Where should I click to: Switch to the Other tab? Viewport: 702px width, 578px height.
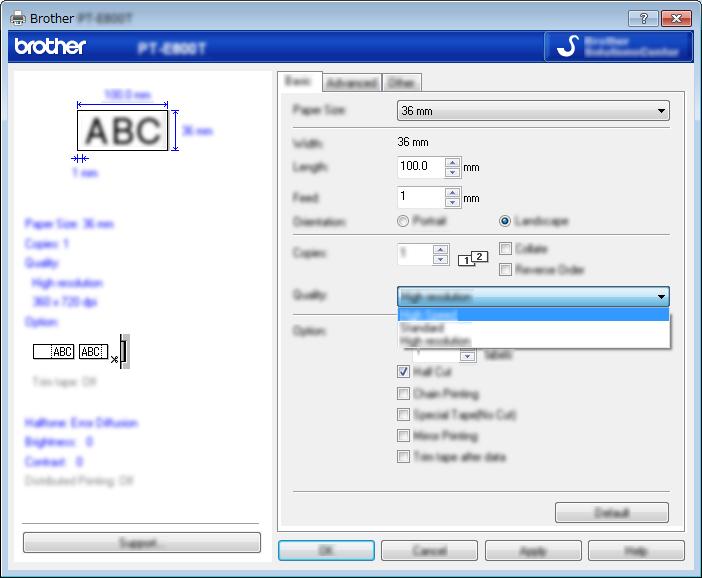(x=401, y=83)
